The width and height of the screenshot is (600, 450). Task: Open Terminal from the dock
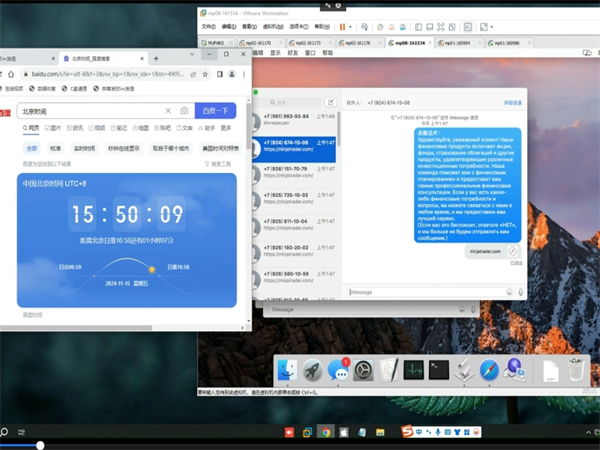[x=438, y=370]
